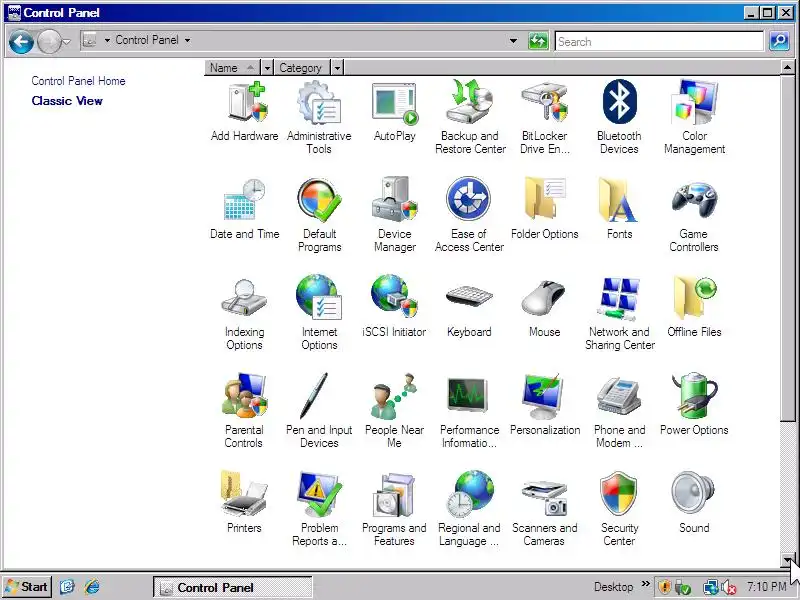
Task: Switch to Control Panel Home view
Action: tap(78, 81)
